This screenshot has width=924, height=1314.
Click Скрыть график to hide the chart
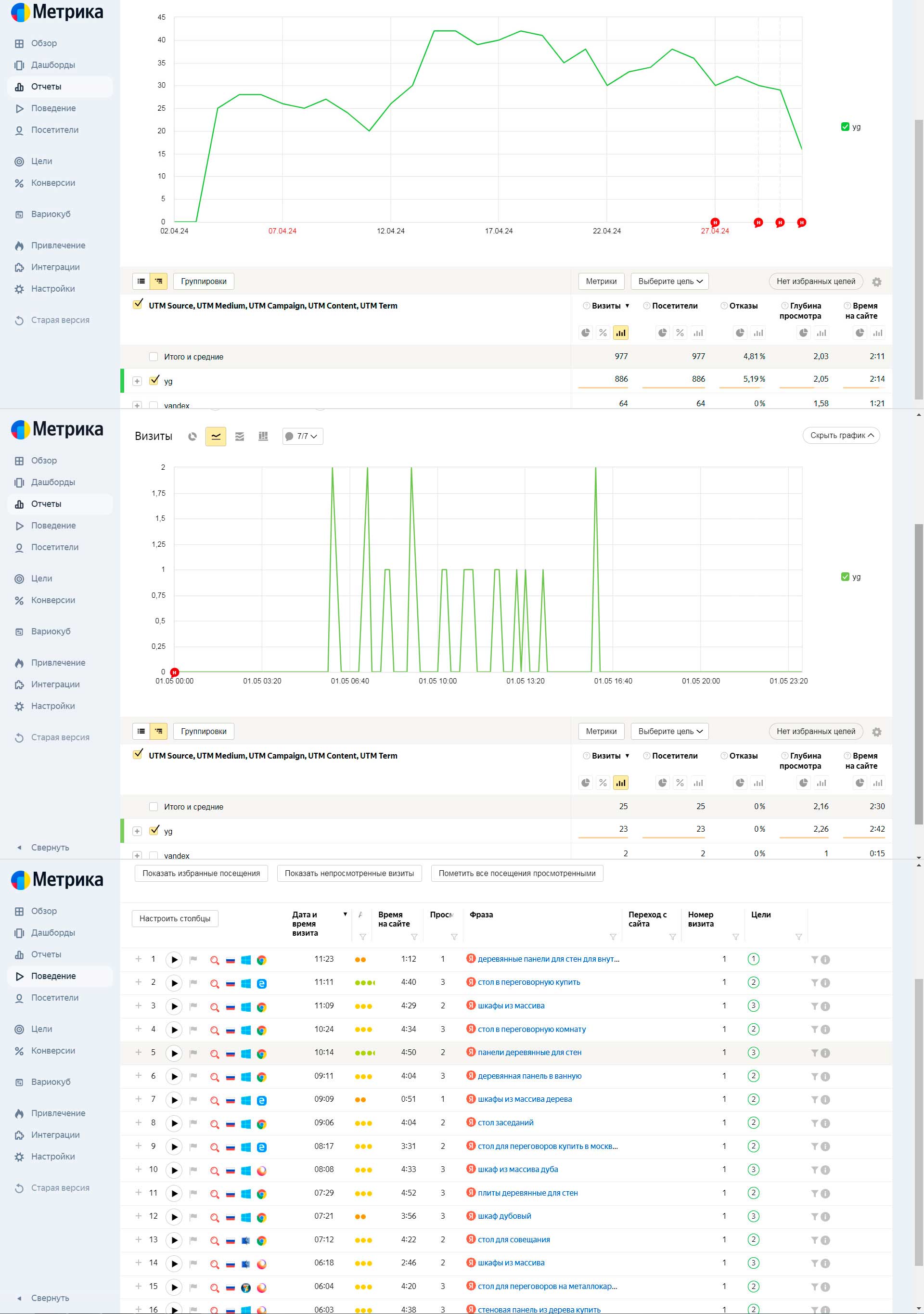point(841,436)
